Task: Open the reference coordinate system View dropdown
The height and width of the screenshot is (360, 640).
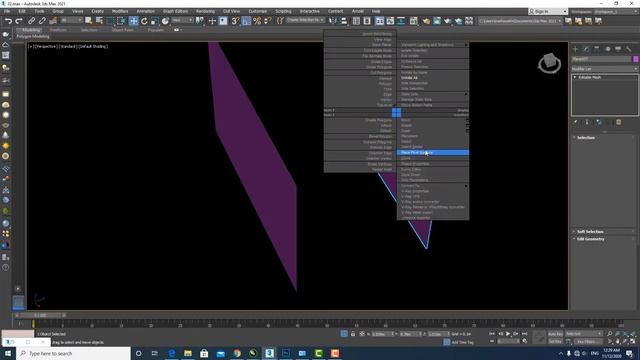Action: (x=182, y=20)
